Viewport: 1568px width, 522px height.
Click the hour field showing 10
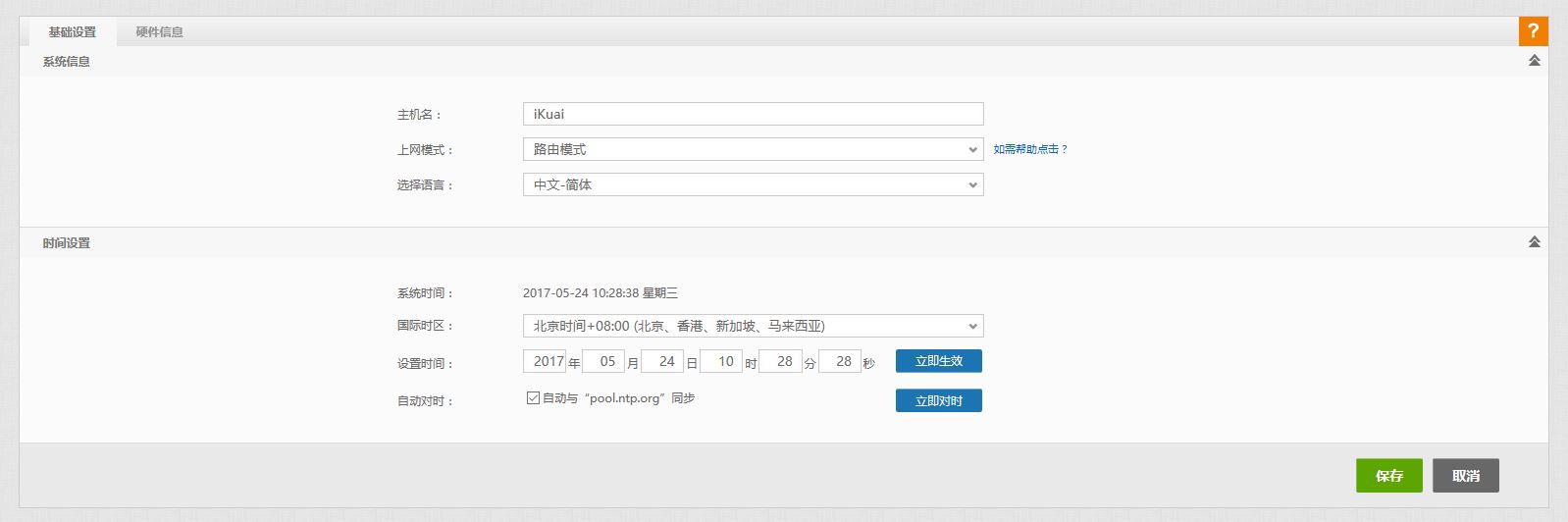pos(721,361)
